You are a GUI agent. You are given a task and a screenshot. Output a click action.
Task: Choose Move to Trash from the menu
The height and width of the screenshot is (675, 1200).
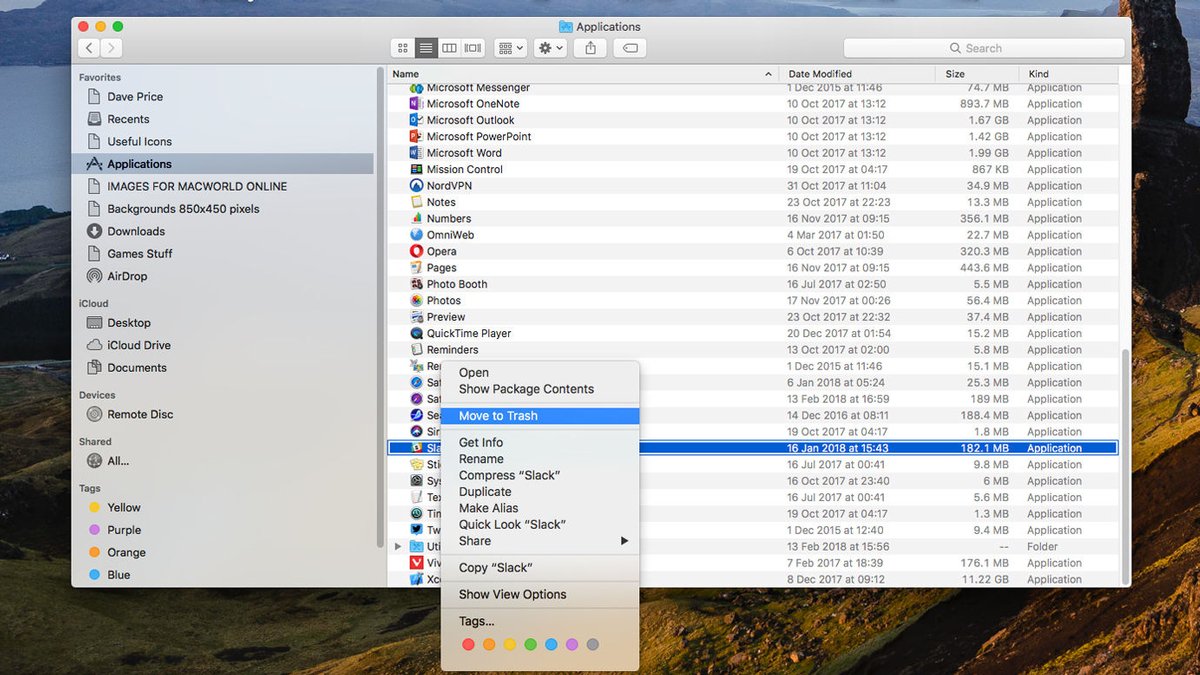[498, 415]
